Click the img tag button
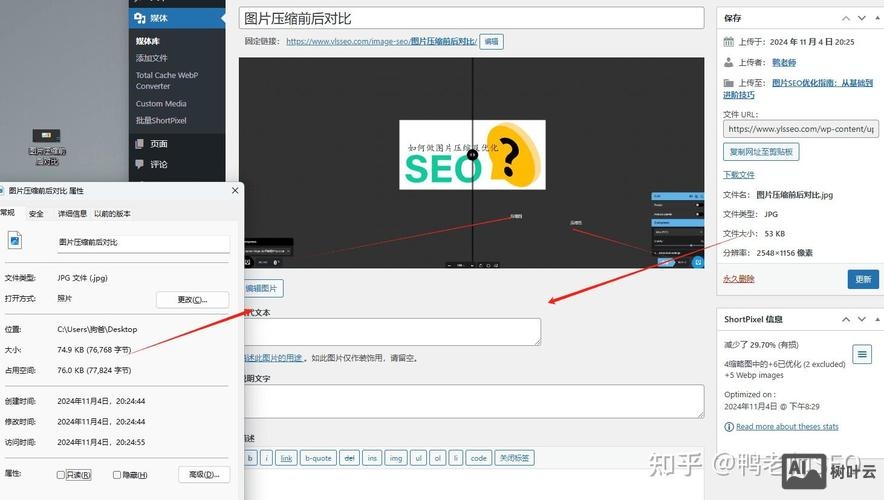This screenshot has height=500, width=884. (396, 458)
